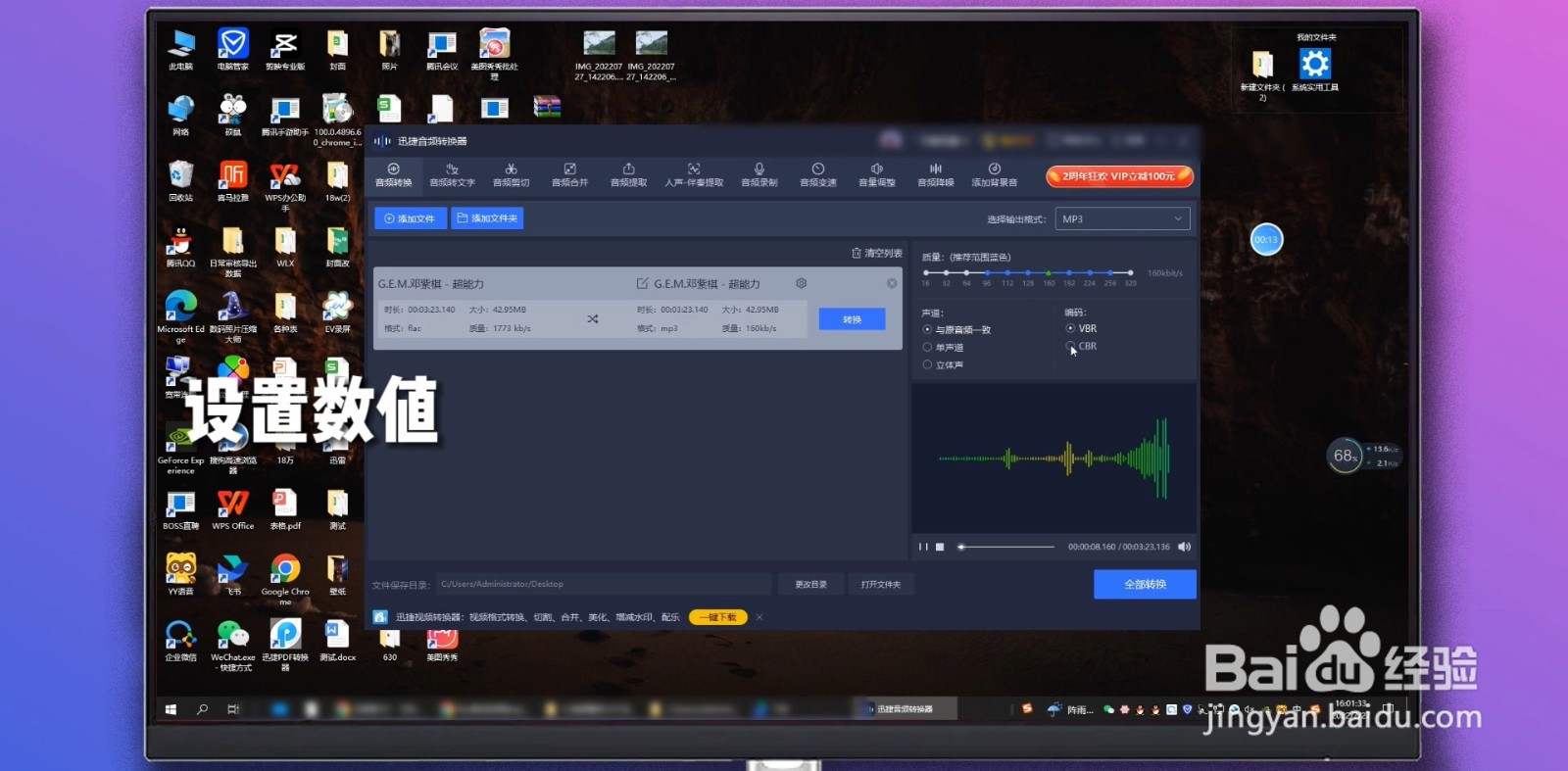Open the 添加背景音 background audio tool
This screenshot has height=771, width=1568.
(995, 175)
